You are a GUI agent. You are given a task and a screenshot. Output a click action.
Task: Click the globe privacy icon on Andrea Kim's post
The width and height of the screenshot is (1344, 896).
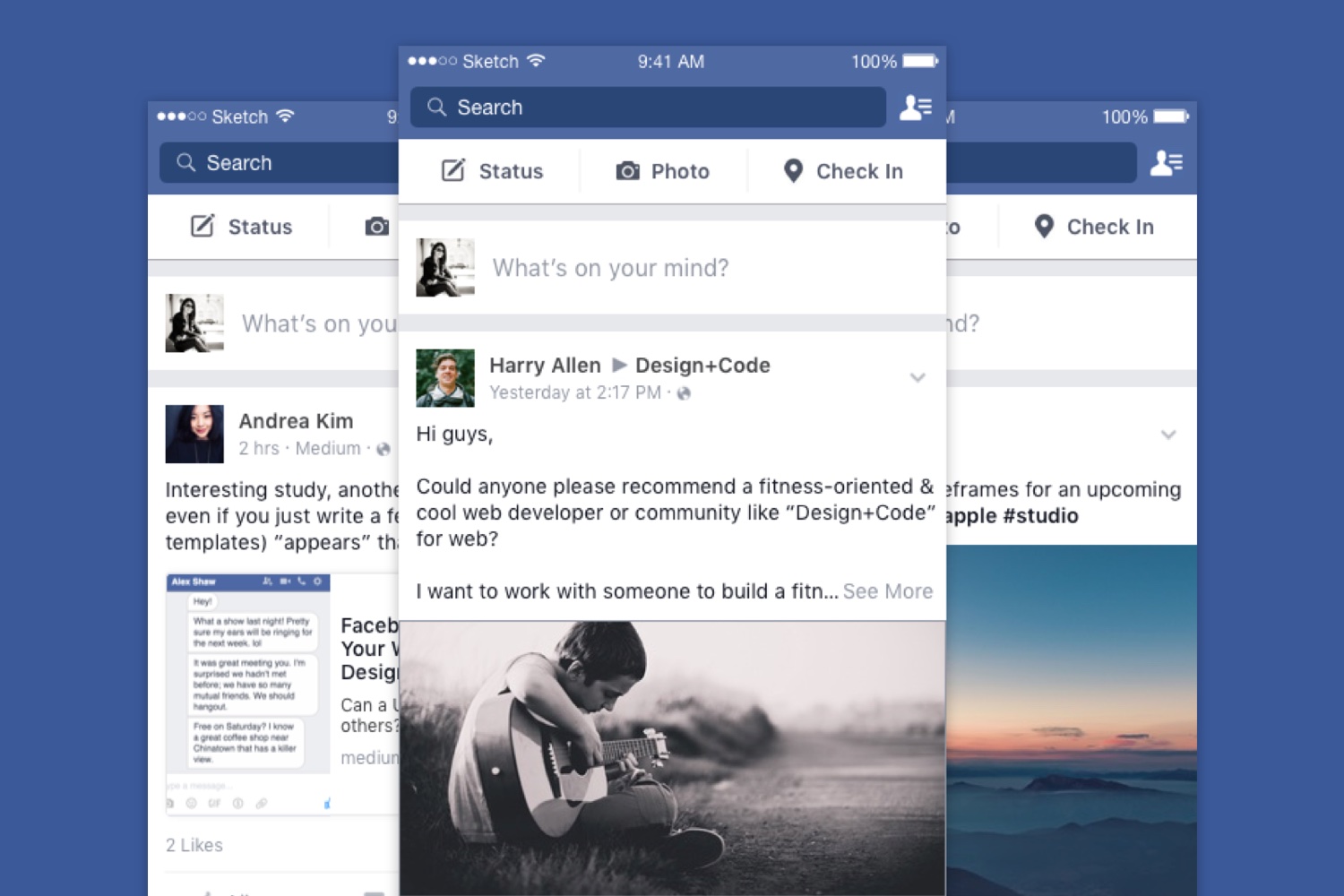(x=383, y=449)
